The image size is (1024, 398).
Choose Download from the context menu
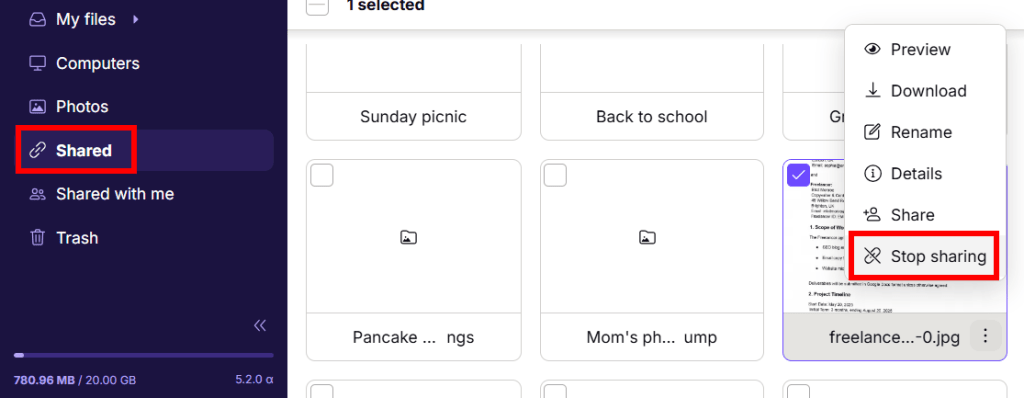click(x=925, y=91)
